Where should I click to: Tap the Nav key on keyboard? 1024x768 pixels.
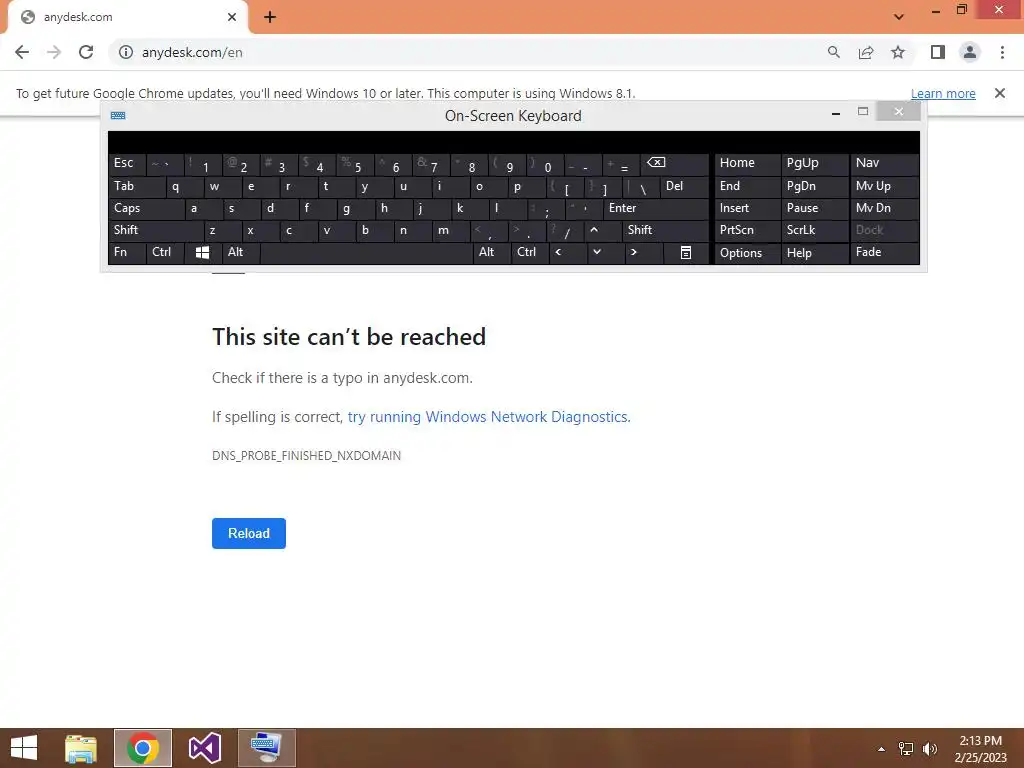[884, 163]
